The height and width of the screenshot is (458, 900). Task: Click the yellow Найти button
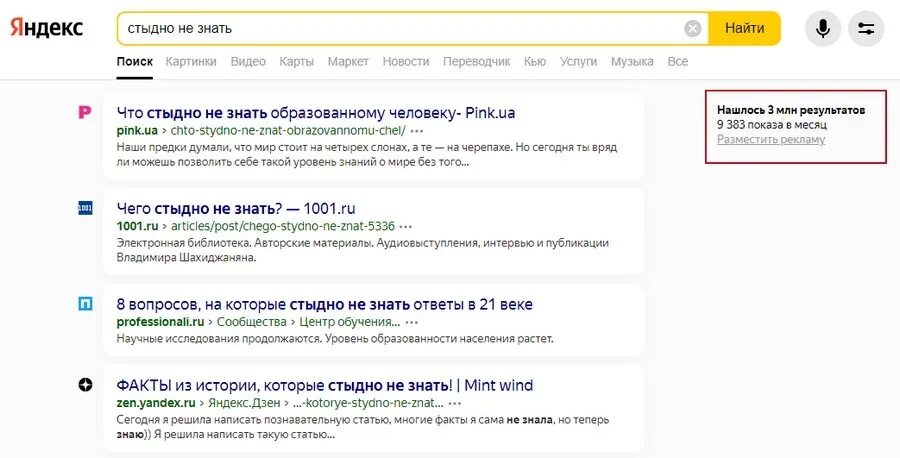(x=744, y=28)
